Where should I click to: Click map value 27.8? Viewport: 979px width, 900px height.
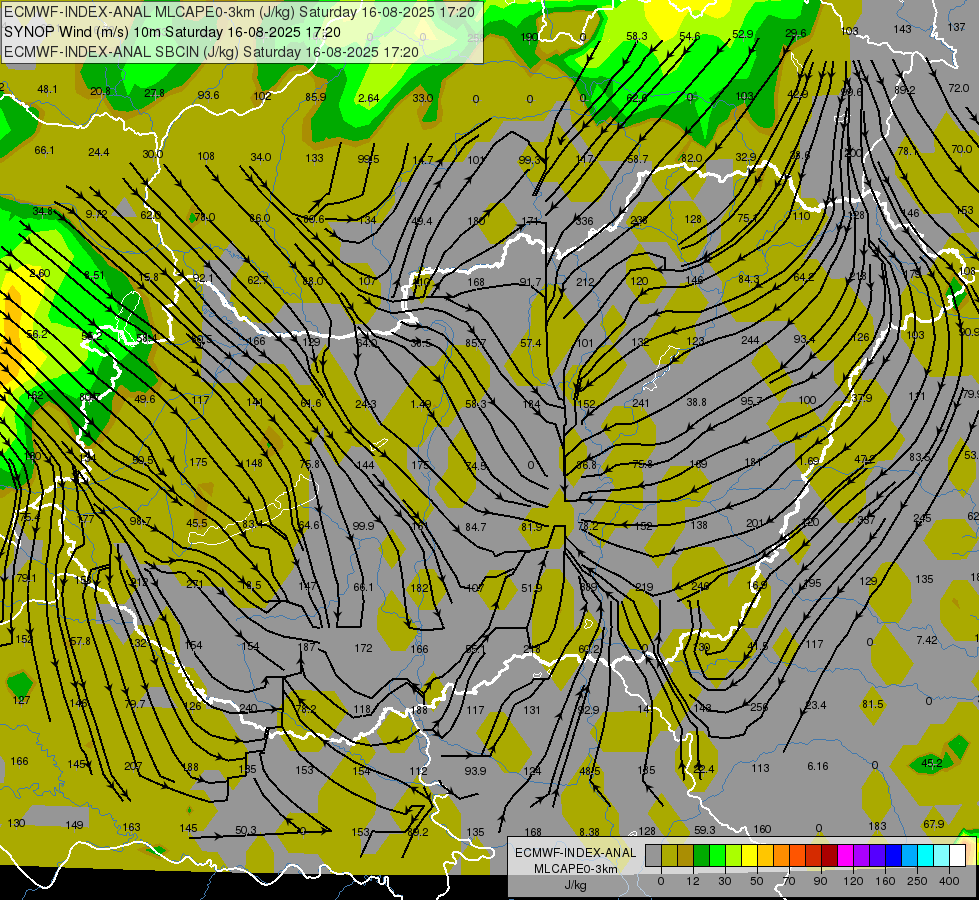[154, 93]
